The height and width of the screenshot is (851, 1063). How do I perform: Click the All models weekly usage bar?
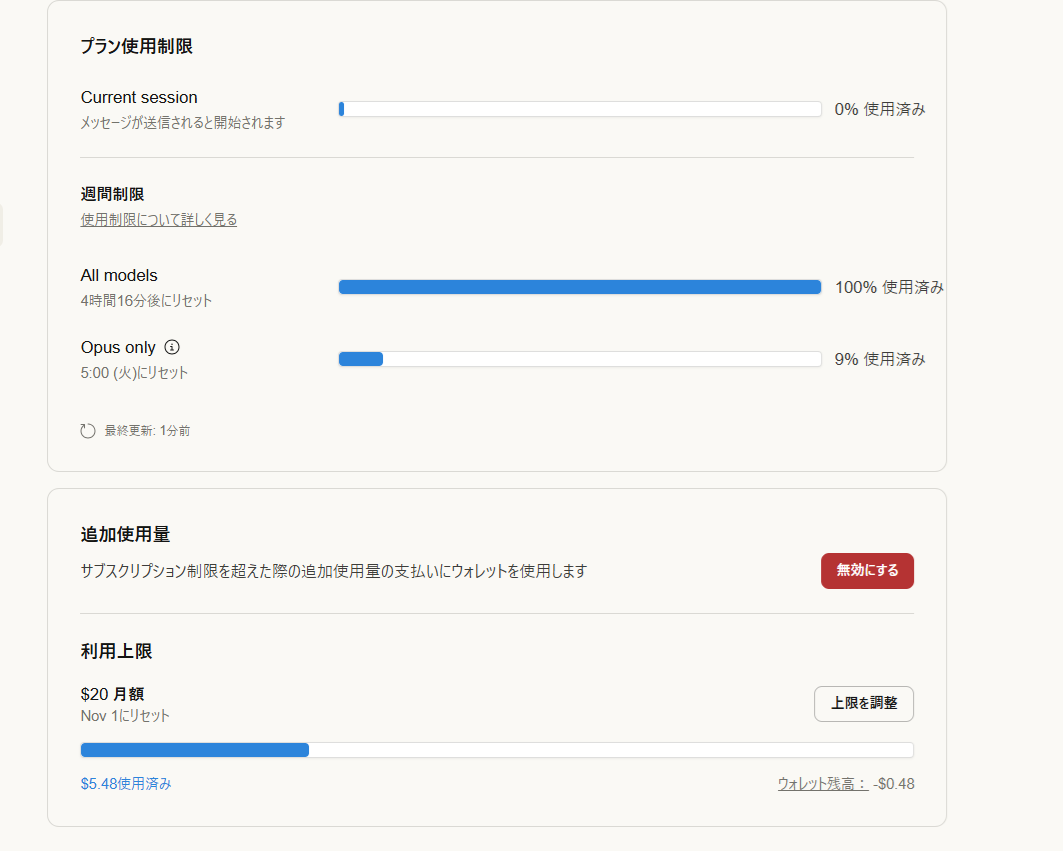[580, 287]
